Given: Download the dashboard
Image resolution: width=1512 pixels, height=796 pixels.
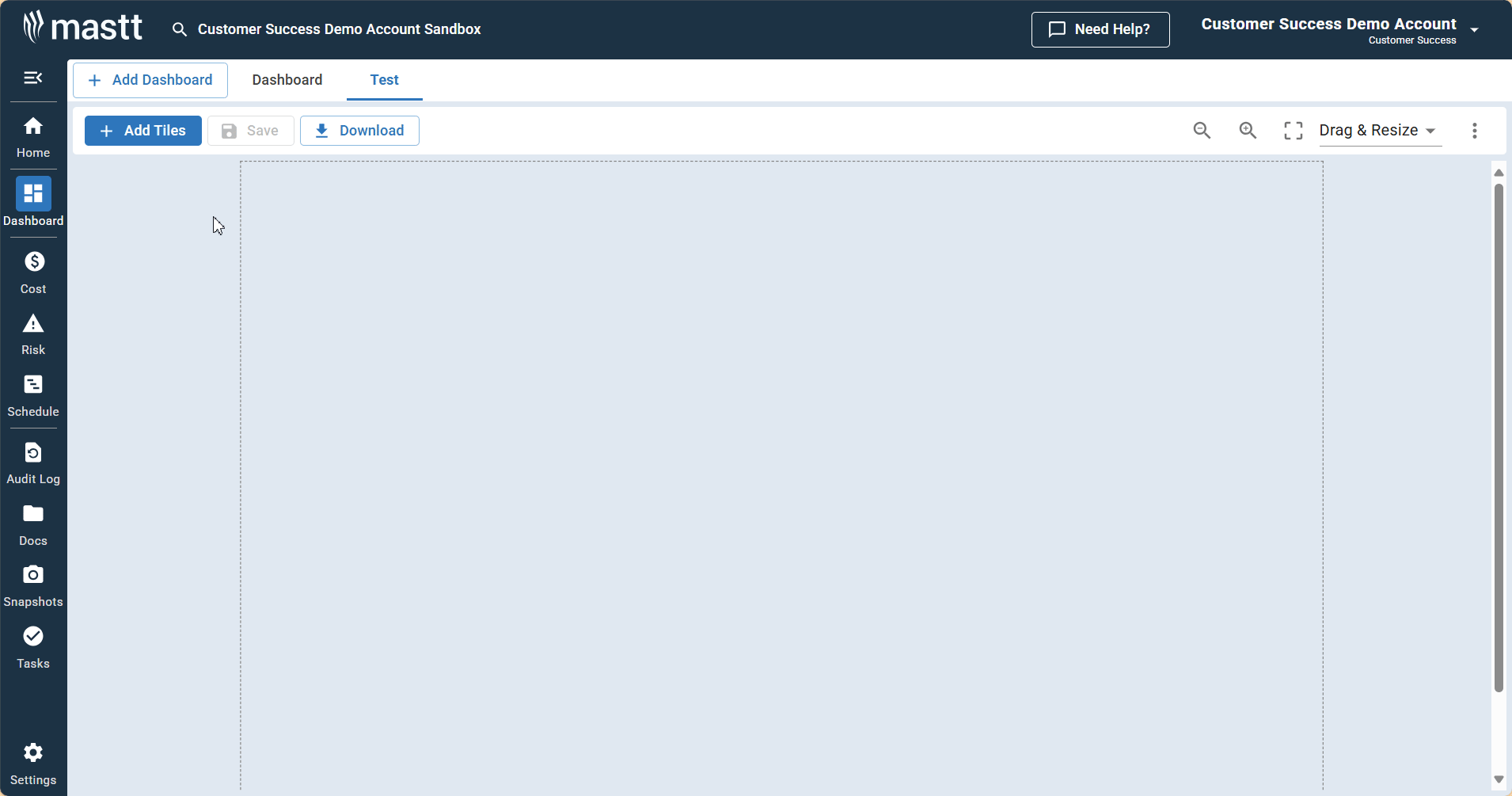Looking at the screenshot, I should 359,131.
